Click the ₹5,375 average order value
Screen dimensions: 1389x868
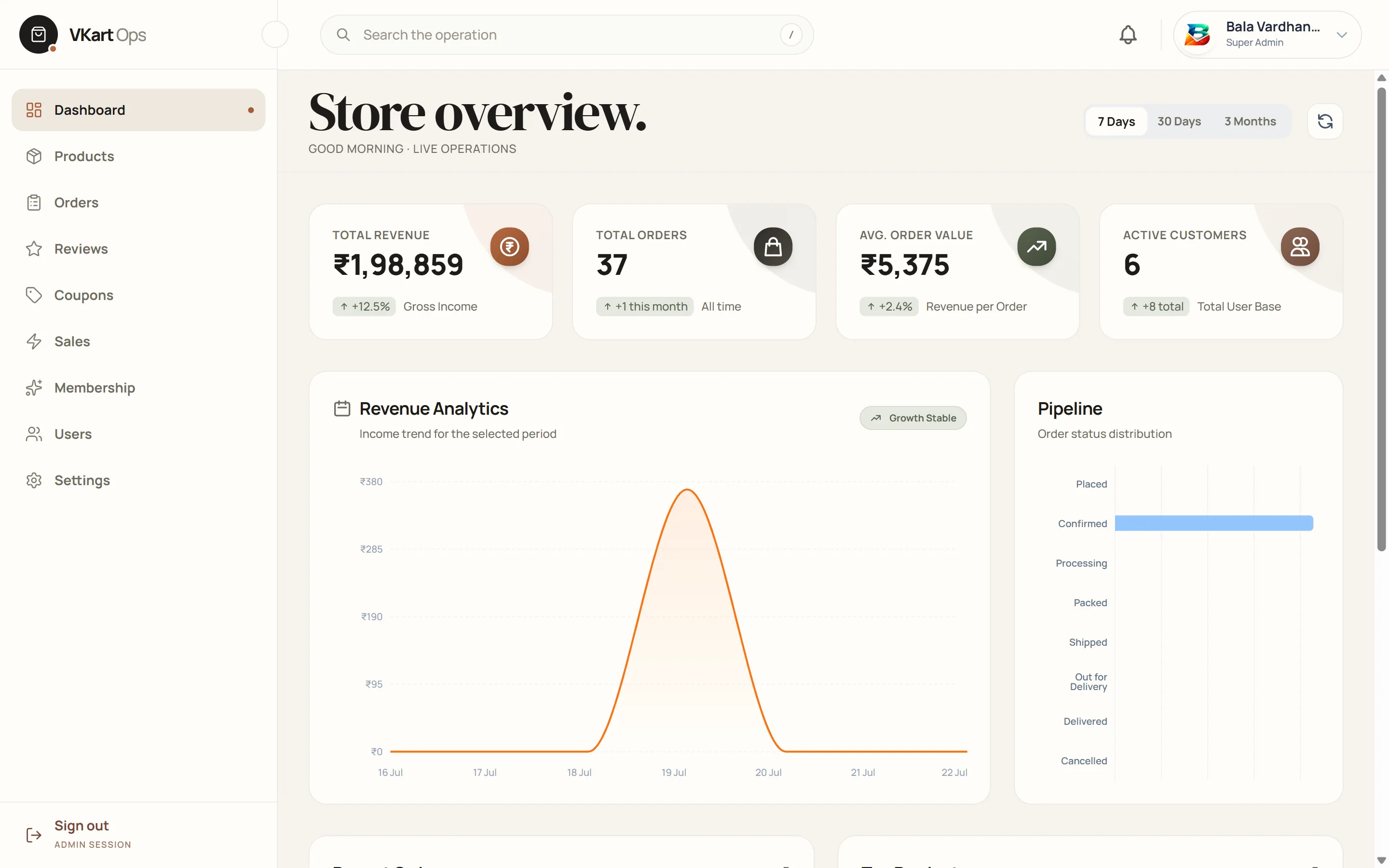pos(905,265)
